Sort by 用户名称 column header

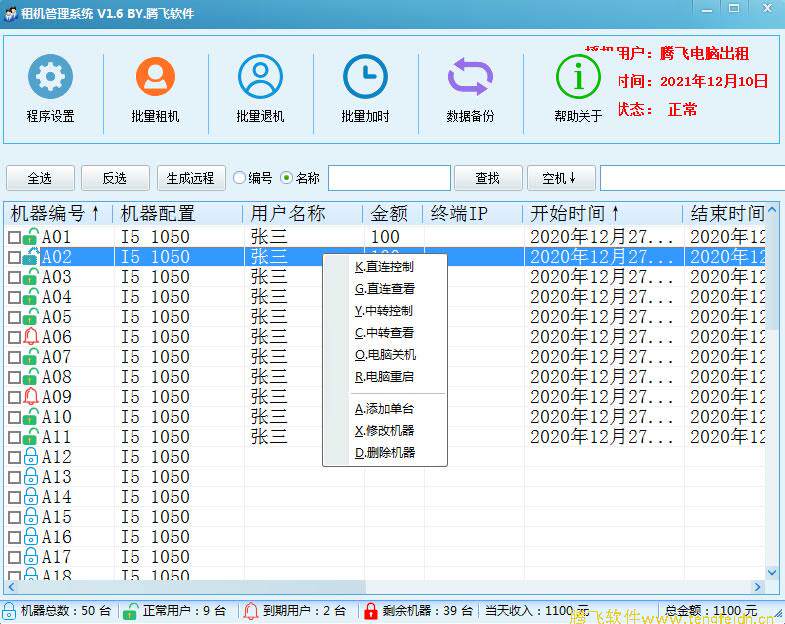click(x=303, y=214)
